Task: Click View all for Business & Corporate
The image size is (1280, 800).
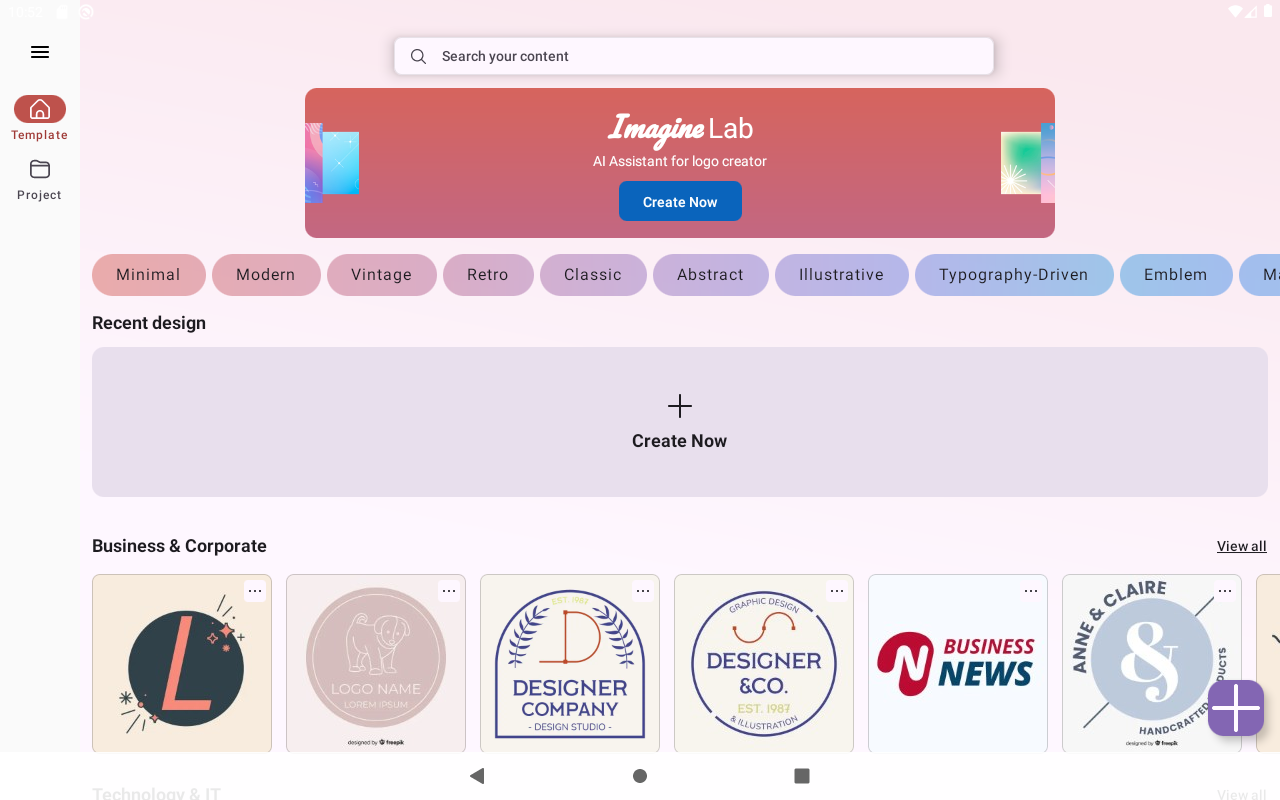Action: click(1242, 546)
